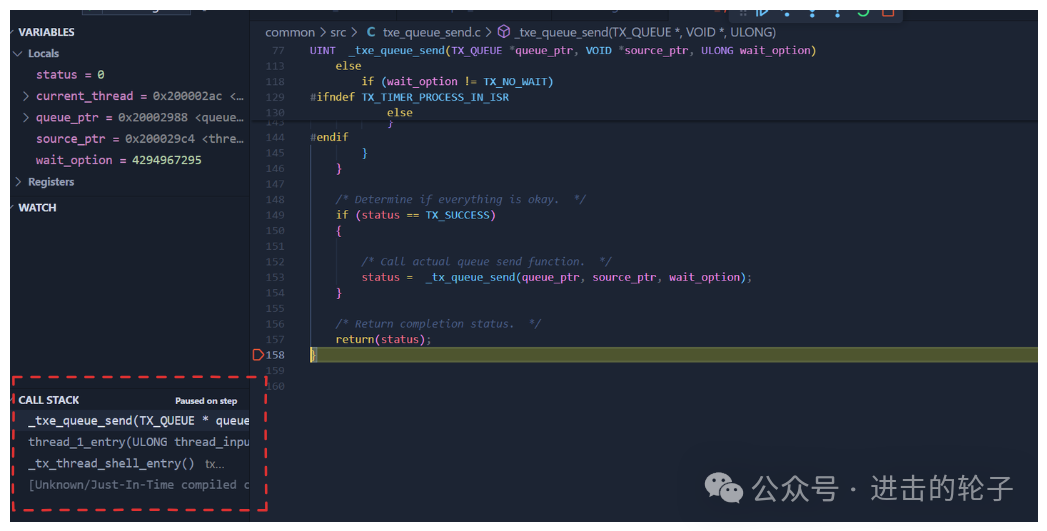Click the 4294967295 wait_option value
1047x531 pixels.
(166, 160)
